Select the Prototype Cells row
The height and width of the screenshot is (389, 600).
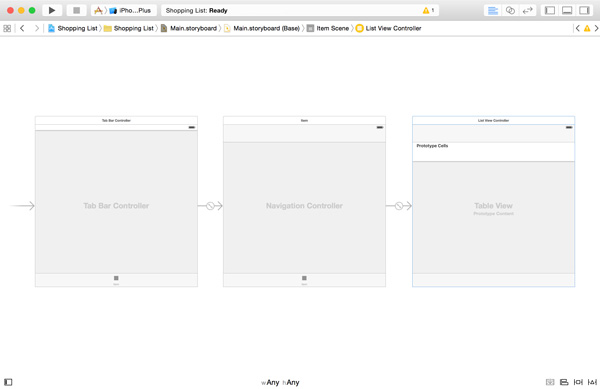(x=493, y=152)
